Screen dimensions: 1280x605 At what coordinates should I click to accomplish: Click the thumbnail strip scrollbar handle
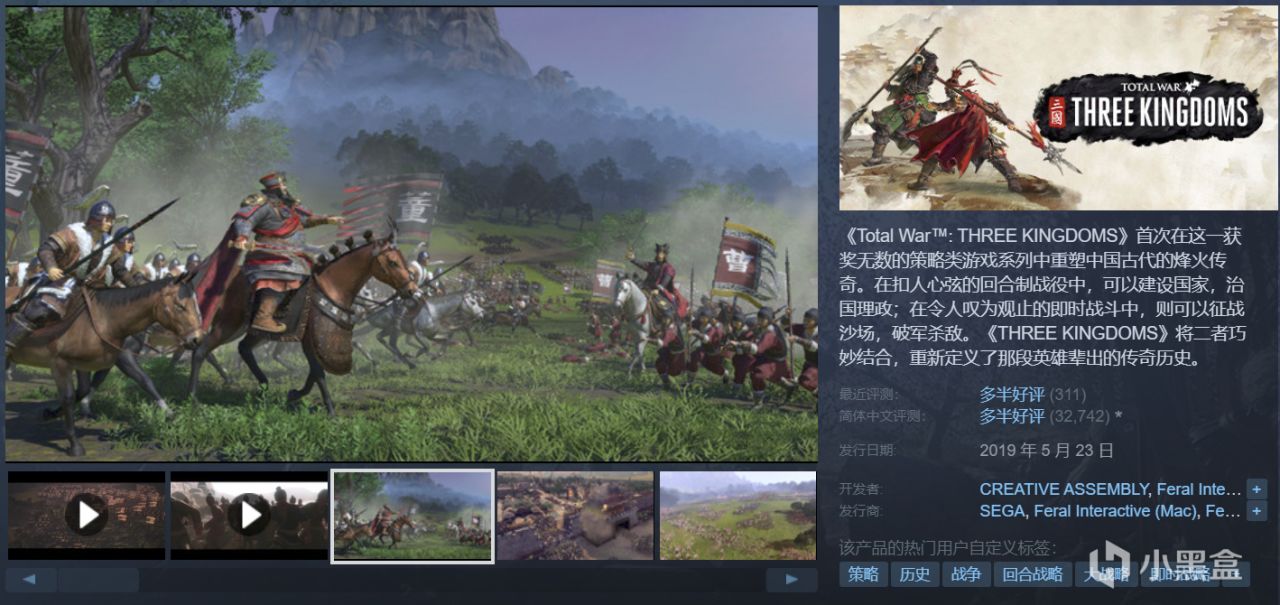[98, 579]
